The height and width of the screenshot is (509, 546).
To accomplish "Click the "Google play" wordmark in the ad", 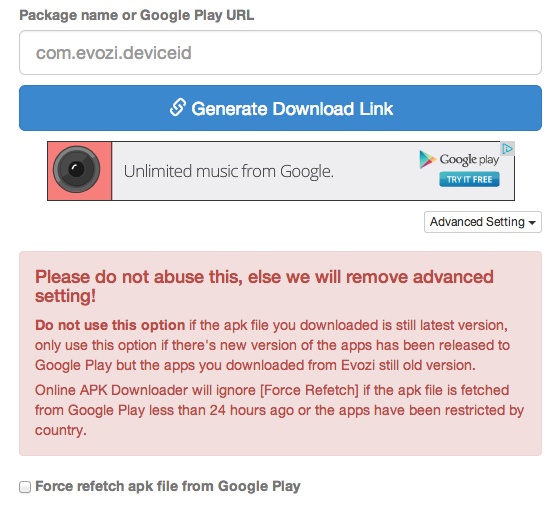I will [469, 160].
